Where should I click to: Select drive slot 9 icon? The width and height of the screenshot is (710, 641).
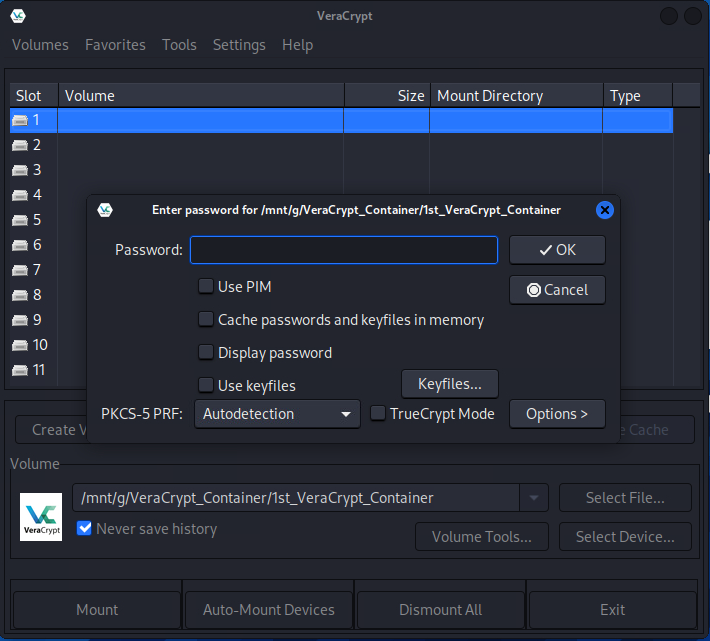coord(20,320)
